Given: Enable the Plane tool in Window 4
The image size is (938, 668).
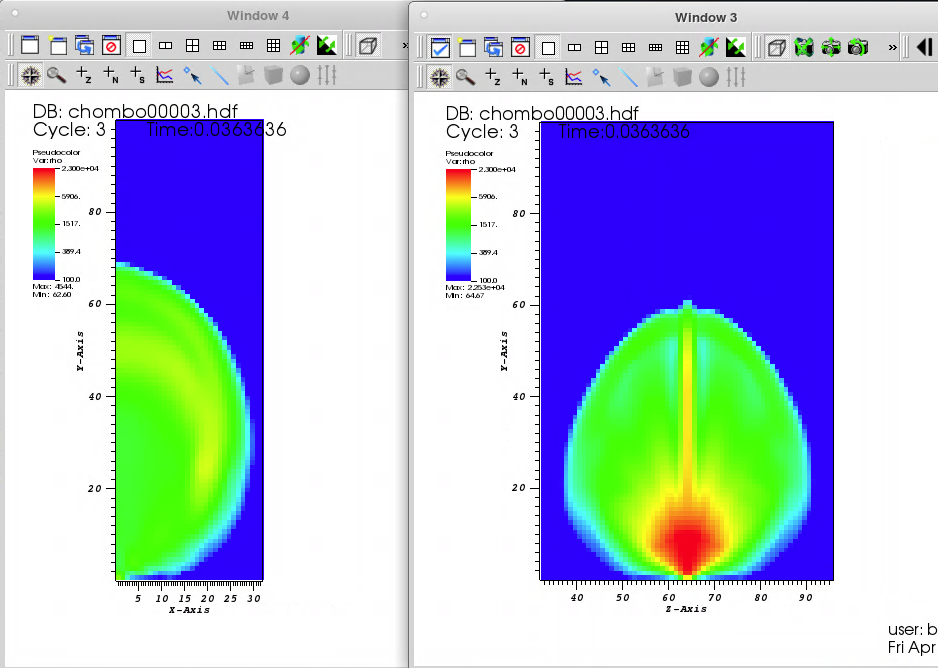Looking at the screenshot, I should (246, 75).
